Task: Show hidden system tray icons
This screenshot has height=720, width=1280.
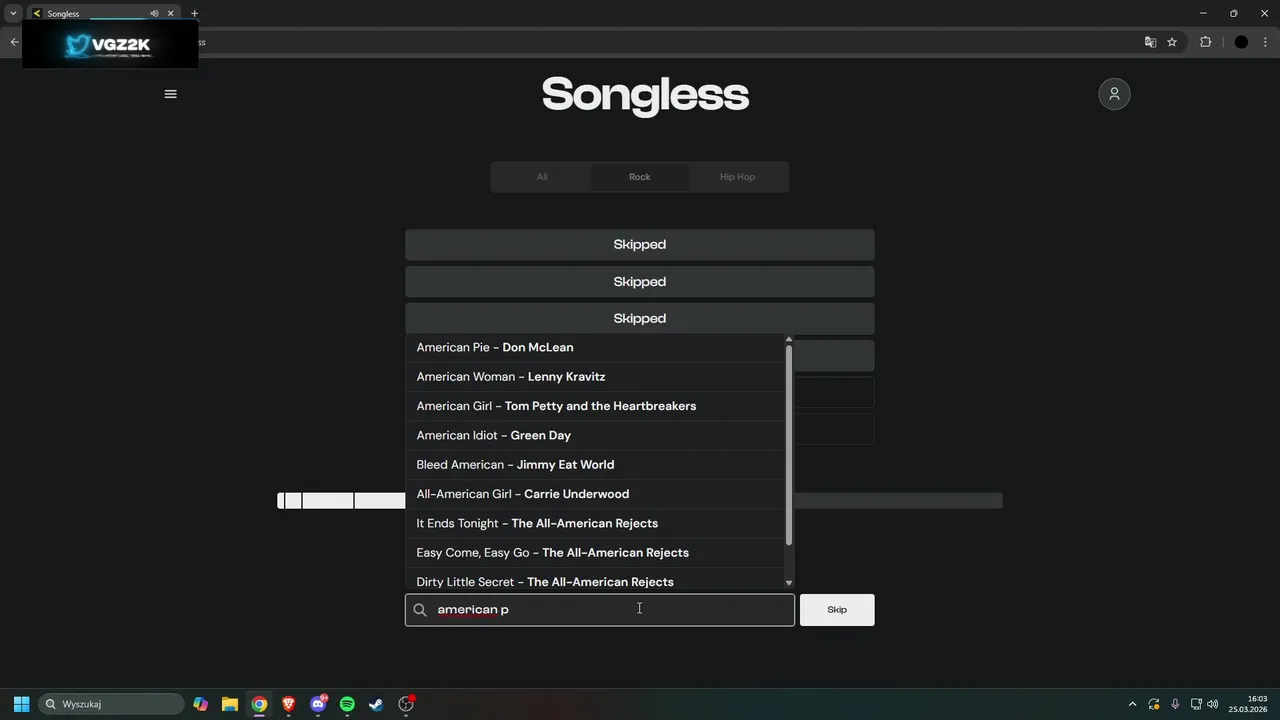Action: [x=1132, y=704]
